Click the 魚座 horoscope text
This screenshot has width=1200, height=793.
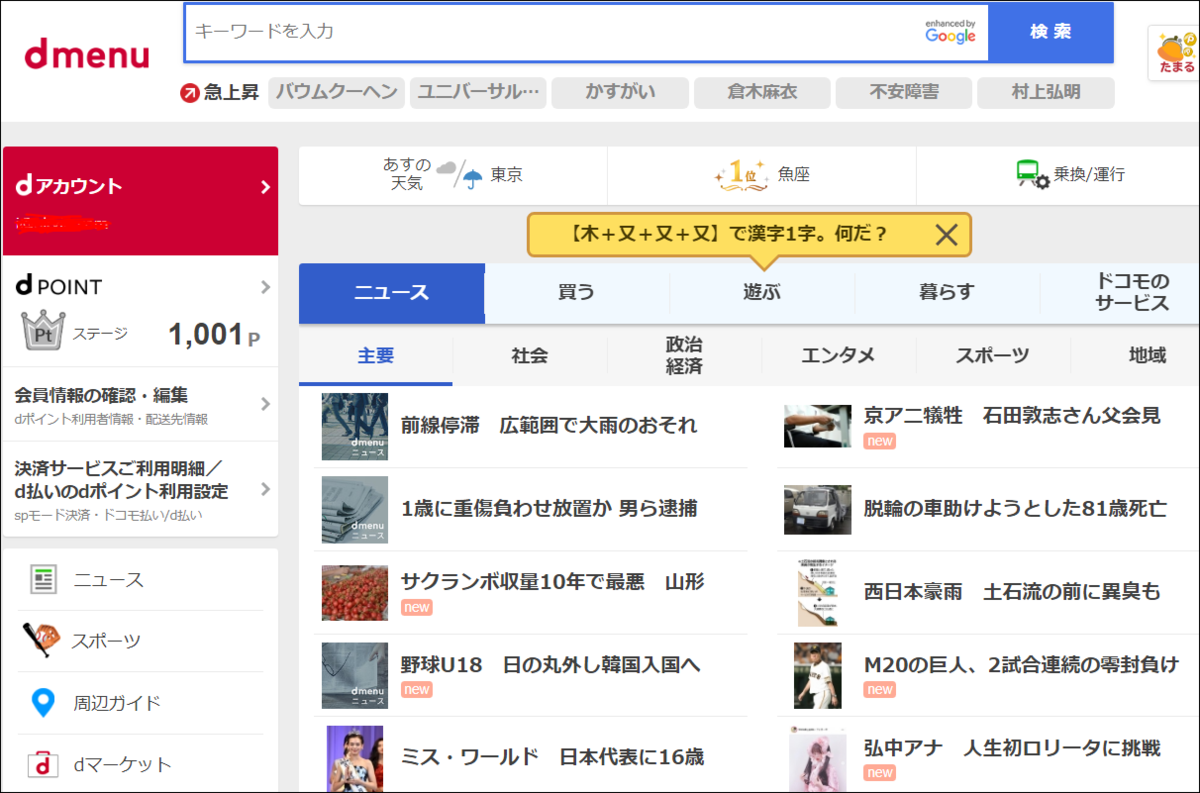[x=794, y=175]
